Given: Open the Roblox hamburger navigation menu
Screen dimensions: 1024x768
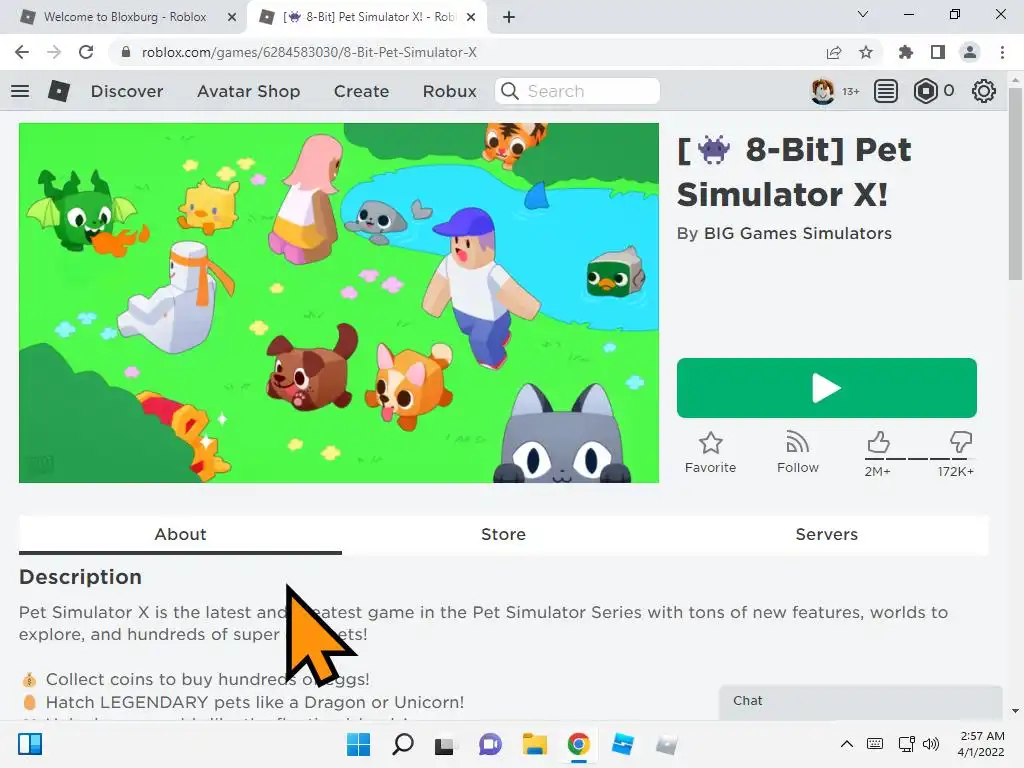Looking at the screenshot, I should point(20,91).
